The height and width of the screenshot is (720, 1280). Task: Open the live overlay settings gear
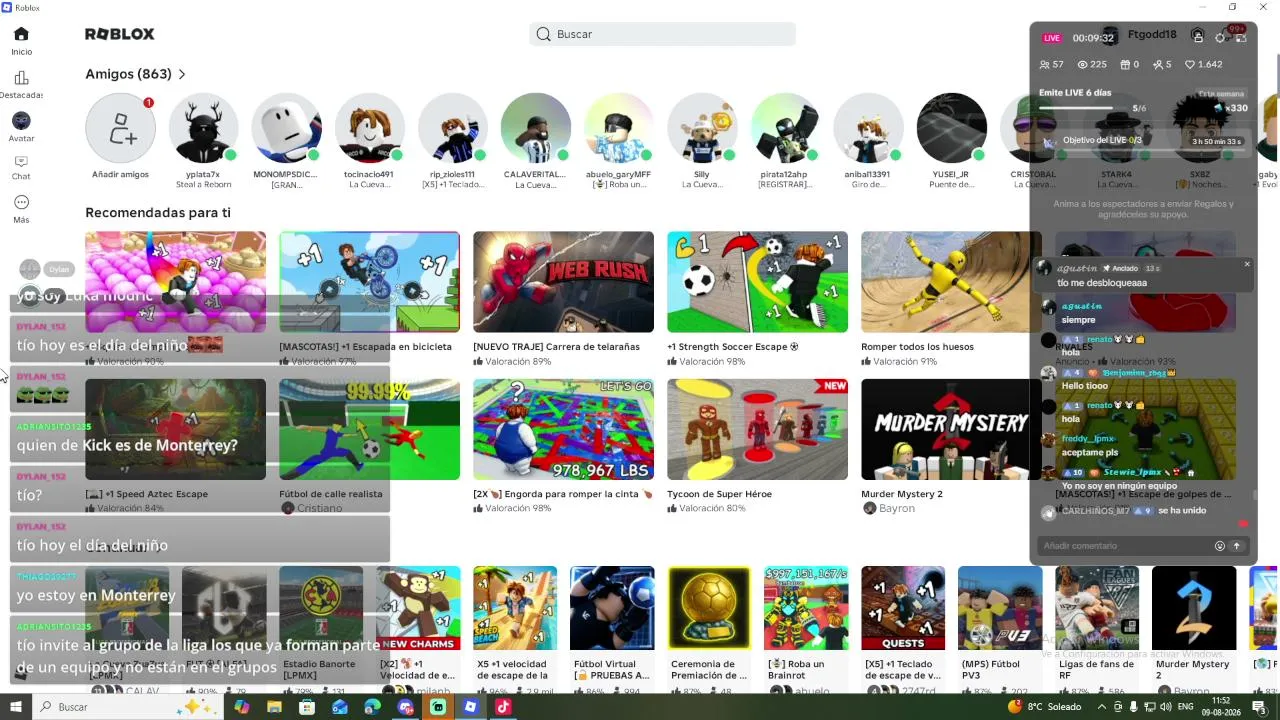click(x=1220, y=38)
